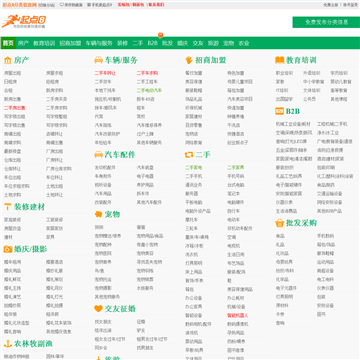Open the 笔记本 link under 二手
This screenshot has height=360, width=360.
(234, 193)
